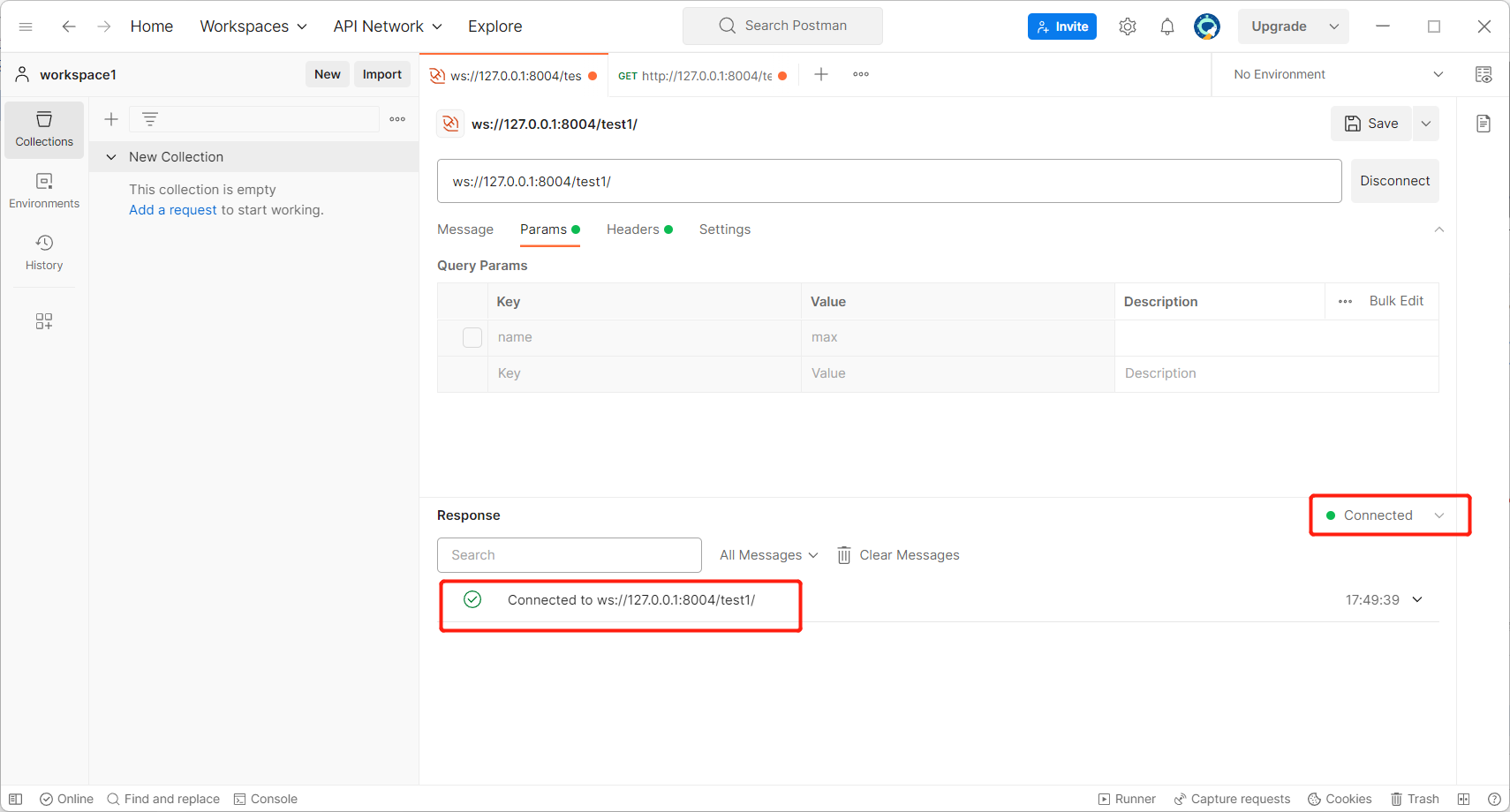The height and width of the screenshot is (812, 1510).
Task: Open the All Messages filter dropdown
Action: pos(769,555)
